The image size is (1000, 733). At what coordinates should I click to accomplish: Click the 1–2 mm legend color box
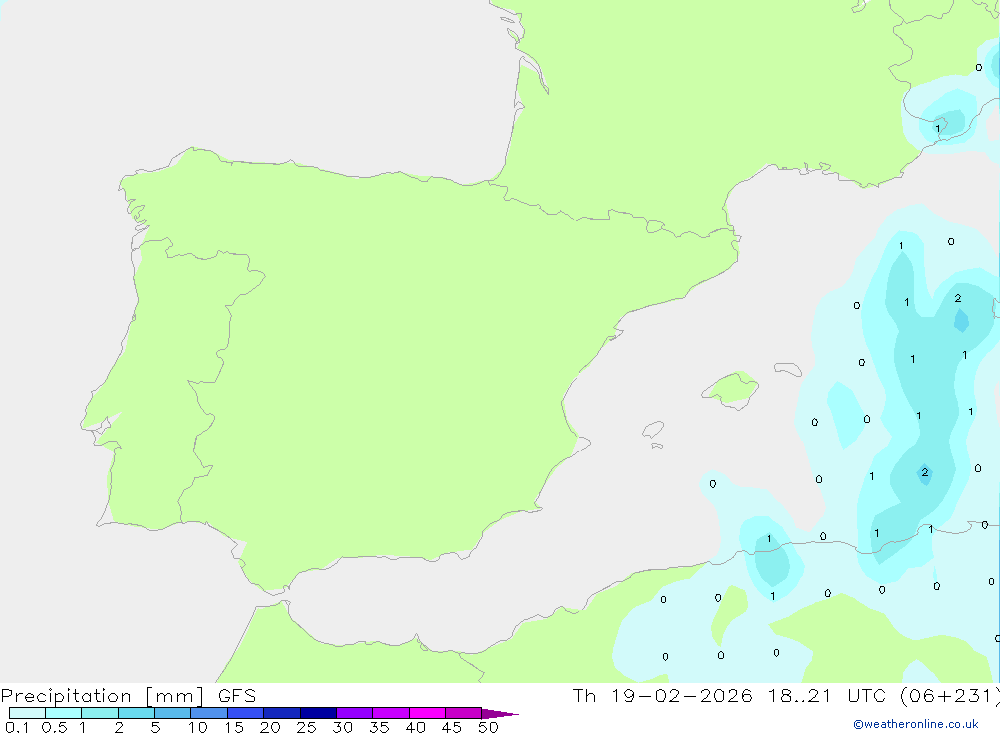click(100, 713)
